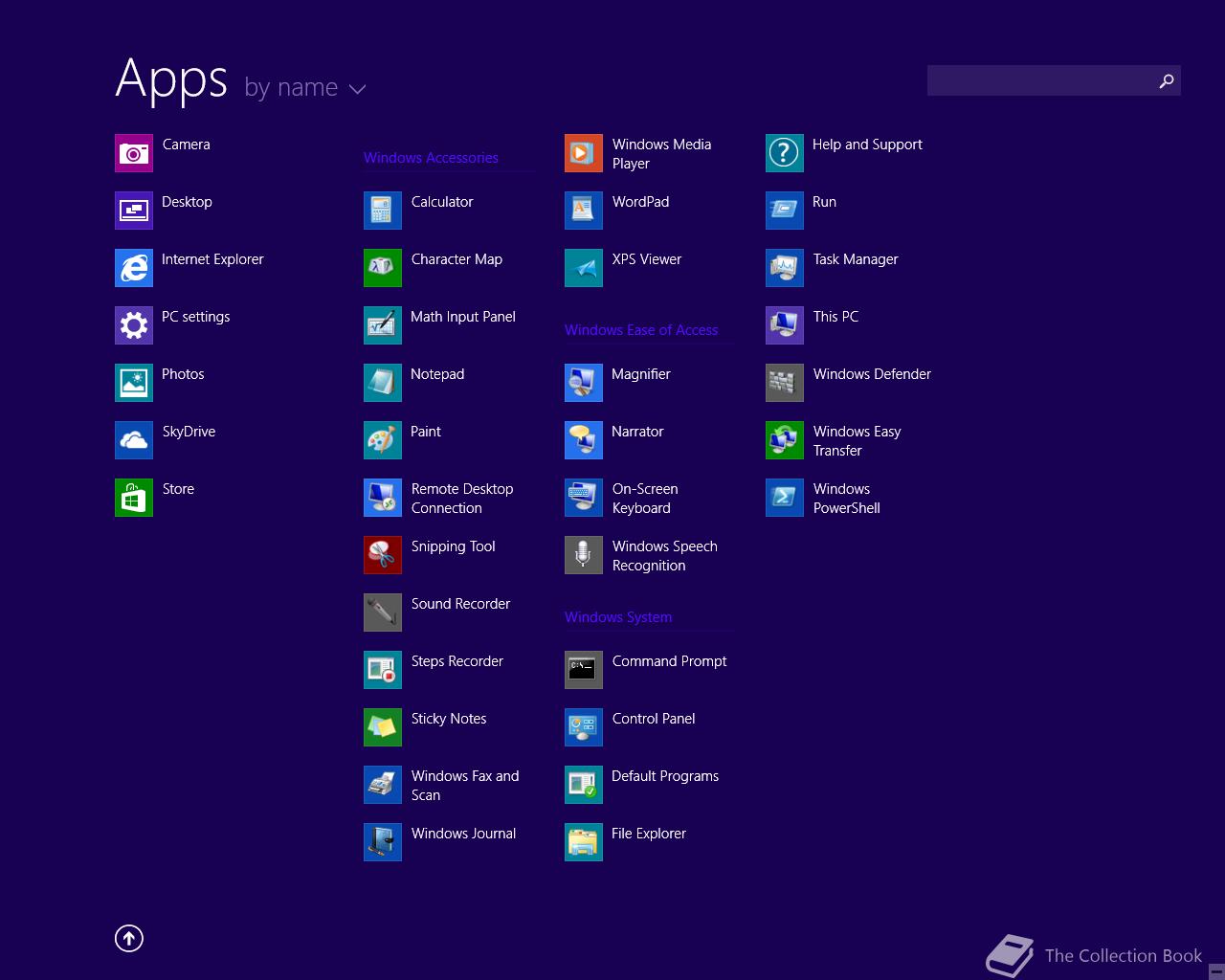The height and width of the screenshot is (980, 1225).
Task: Launch the Snipping Tool scissors icon
Action: click(x=383, y=555)
